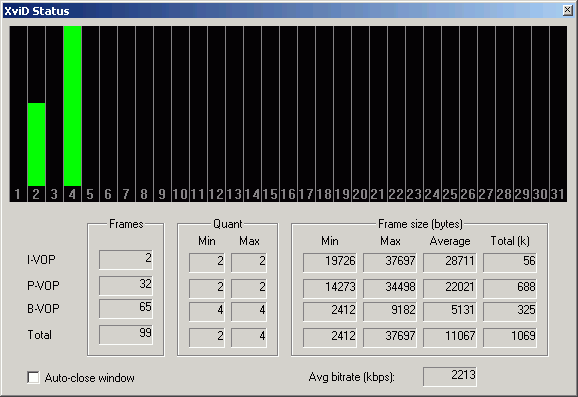The width and height of the screenshot is (578, 397).
Task: Click quantizer column labeled 24
Action: tap(432, 114)
